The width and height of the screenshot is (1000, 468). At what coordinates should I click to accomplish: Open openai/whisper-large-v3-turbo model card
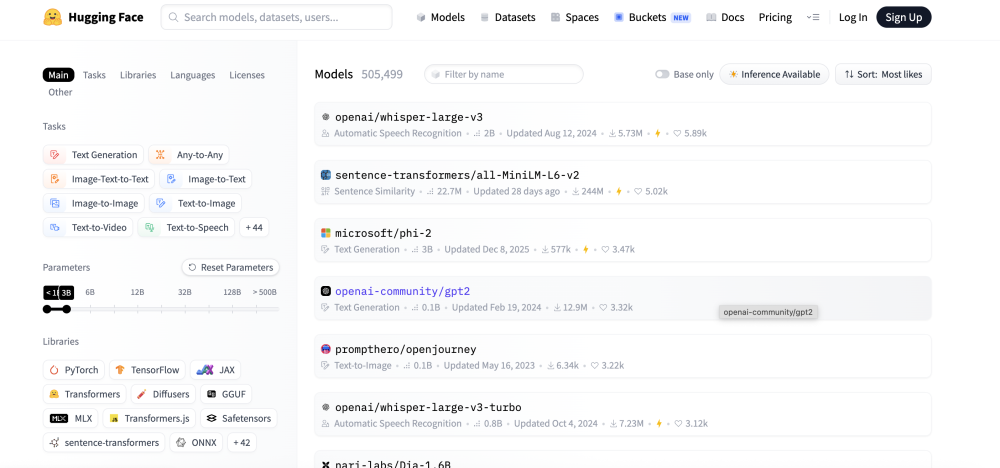pos(622,414)
